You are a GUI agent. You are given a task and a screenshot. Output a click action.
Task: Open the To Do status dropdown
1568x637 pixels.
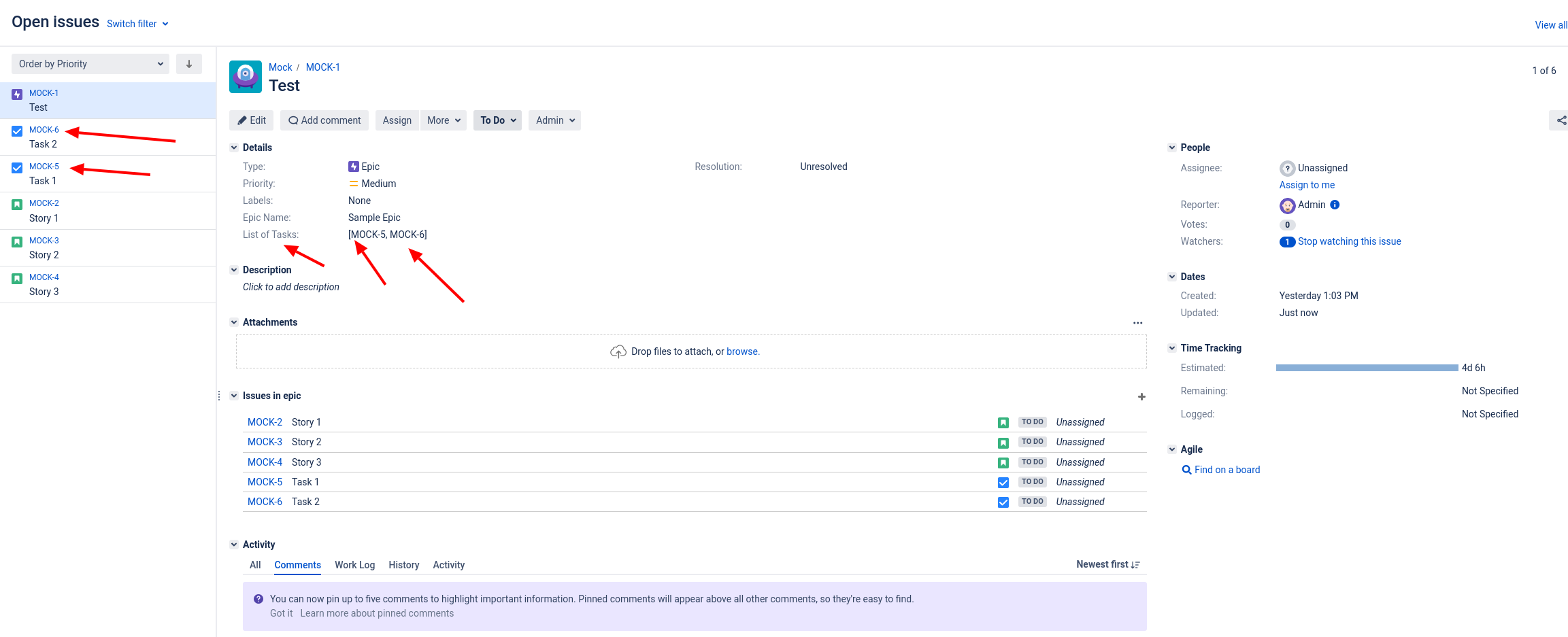(x=497, y=120)
